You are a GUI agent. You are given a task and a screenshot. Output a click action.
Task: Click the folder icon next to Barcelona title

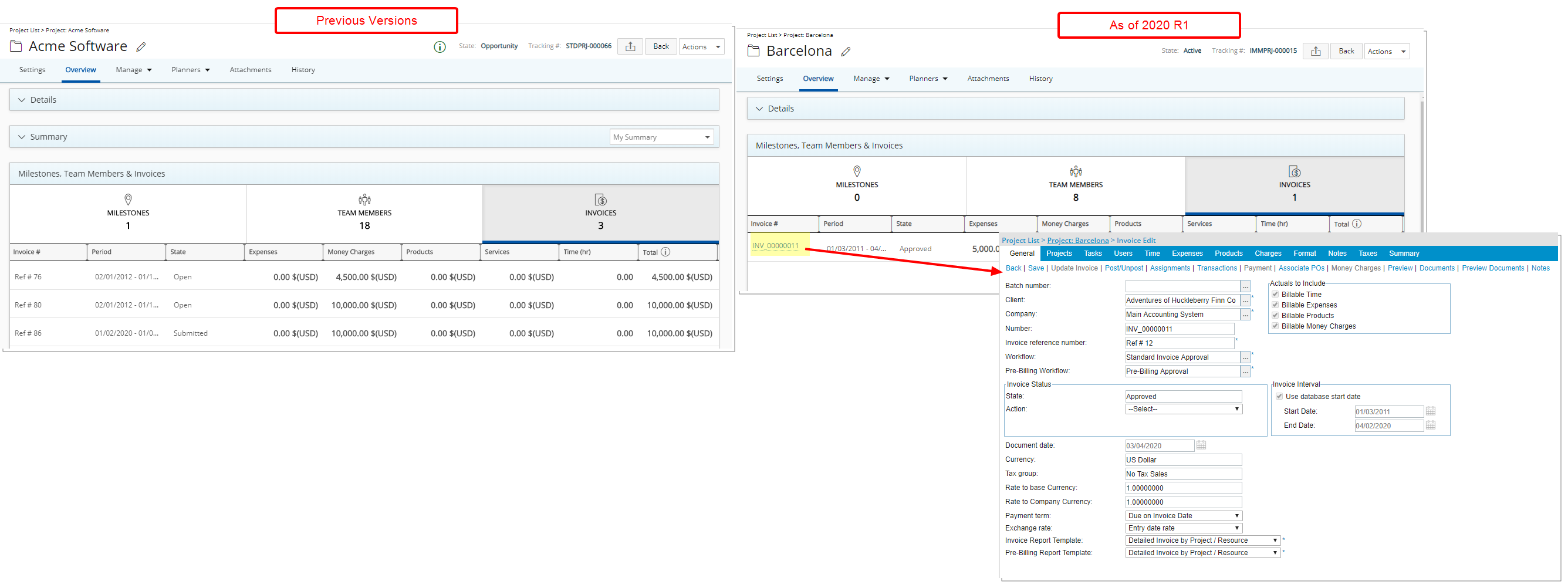pyautogui.click(x=753, y=51)
